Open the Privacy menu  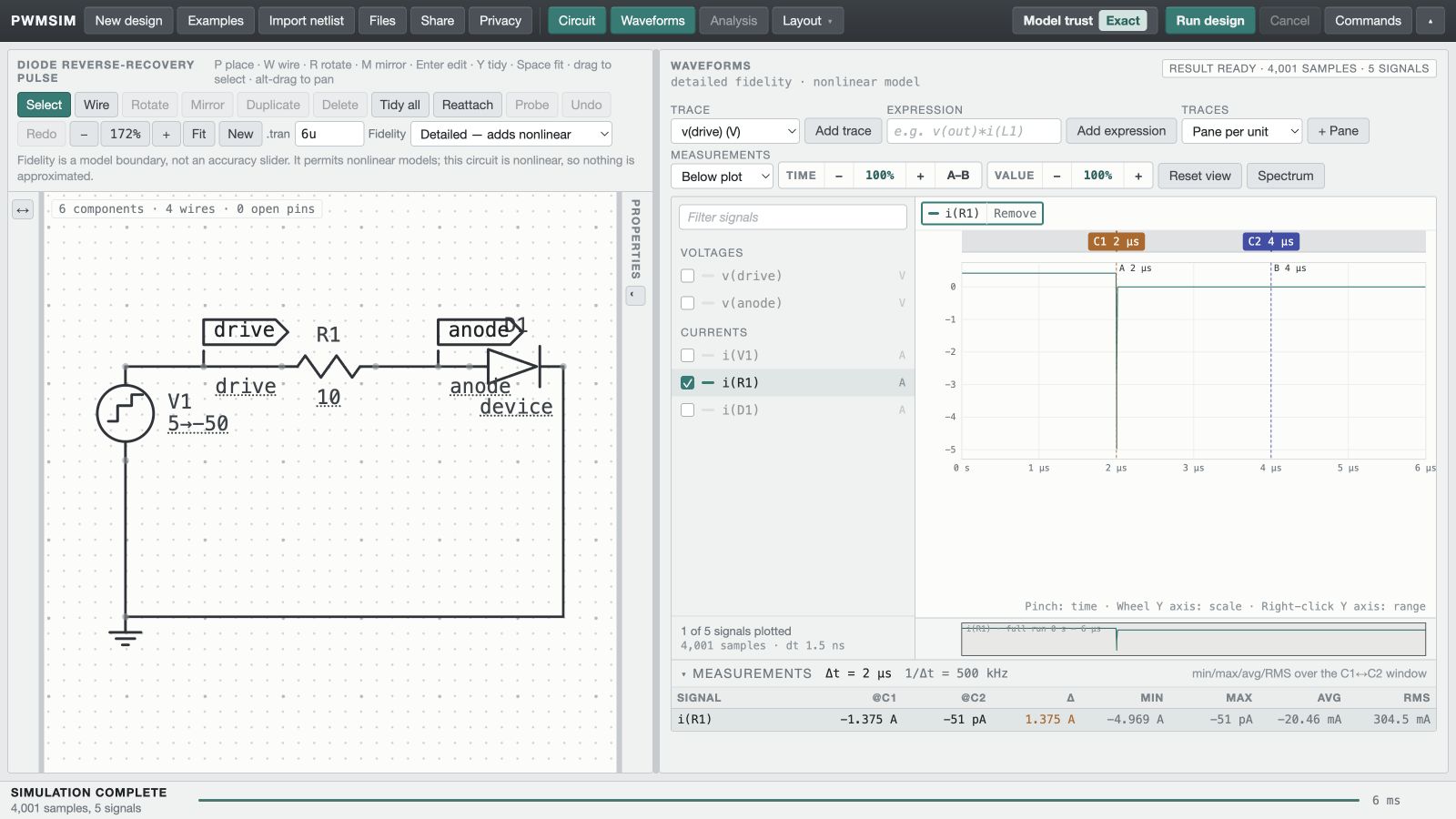tap(500, 20)
